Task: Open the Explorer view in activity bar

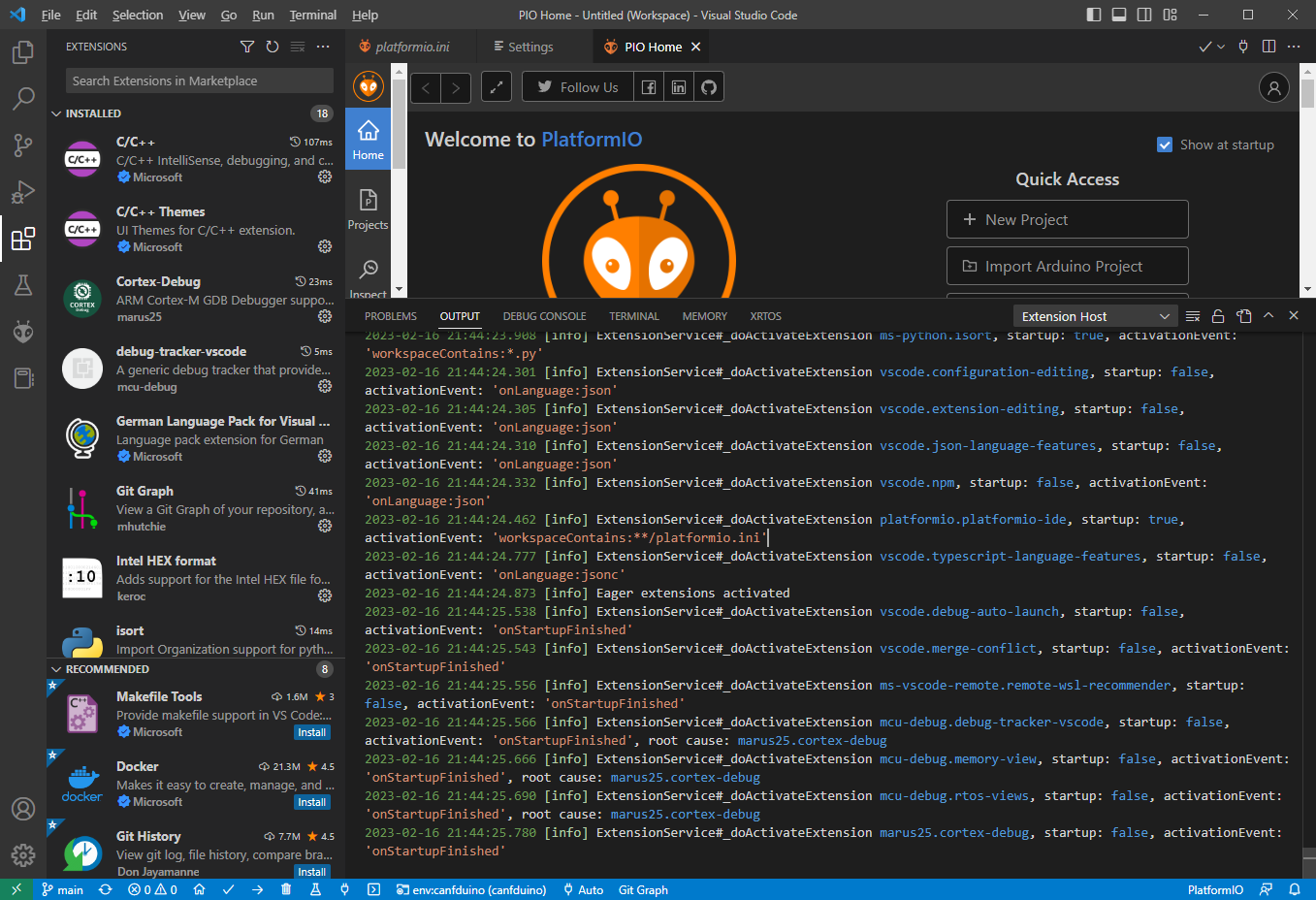Action: (x=23, y=51)
